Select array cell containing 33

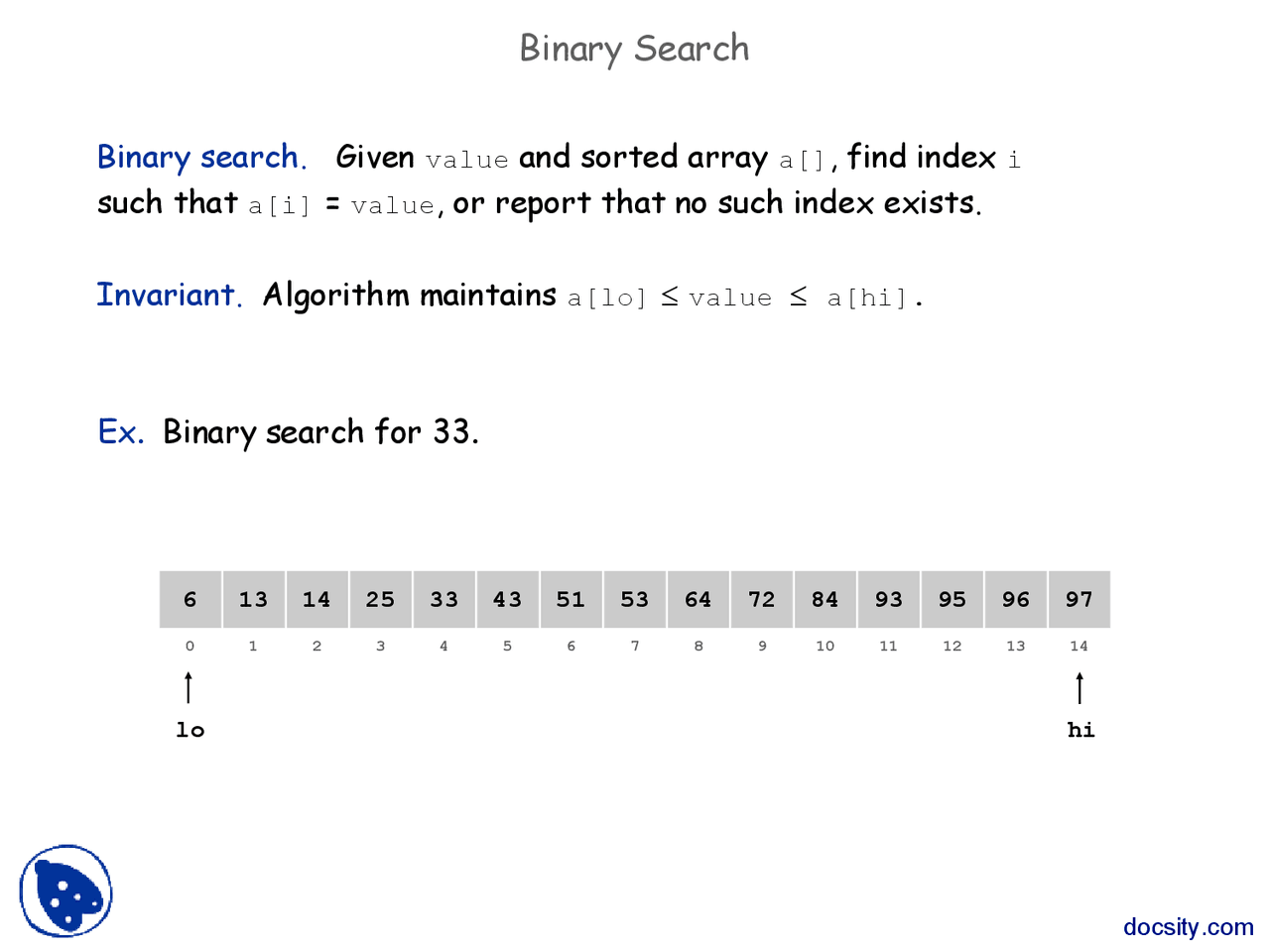(444, 599)
